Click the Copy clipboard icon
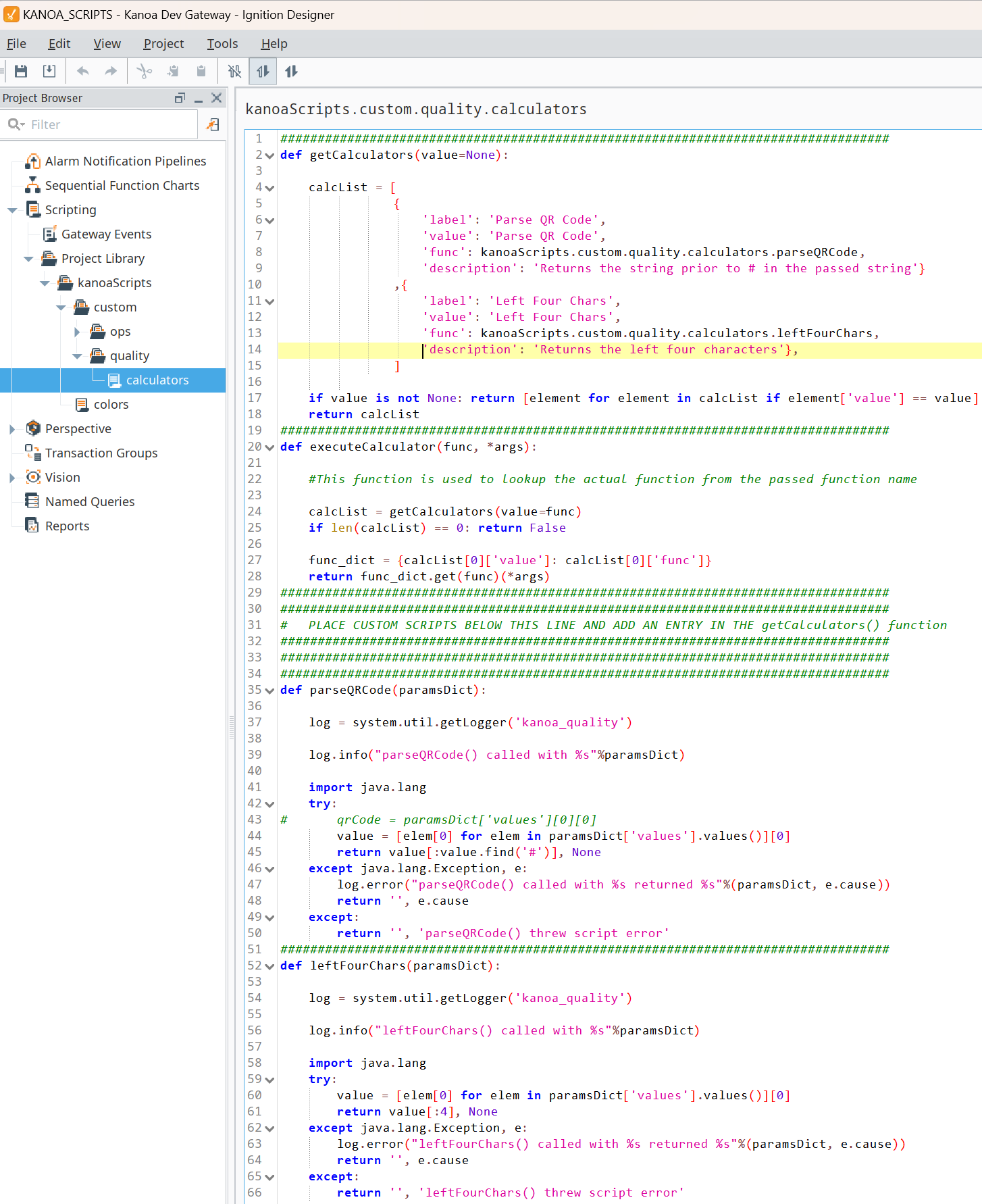982x1204 pixels. click(x=174, y=71)
